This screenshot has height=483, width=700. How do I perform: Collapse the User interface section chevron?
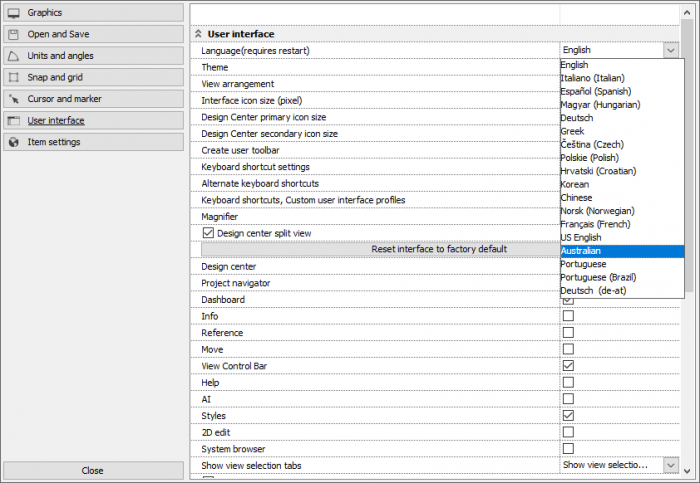coord(198,34)
